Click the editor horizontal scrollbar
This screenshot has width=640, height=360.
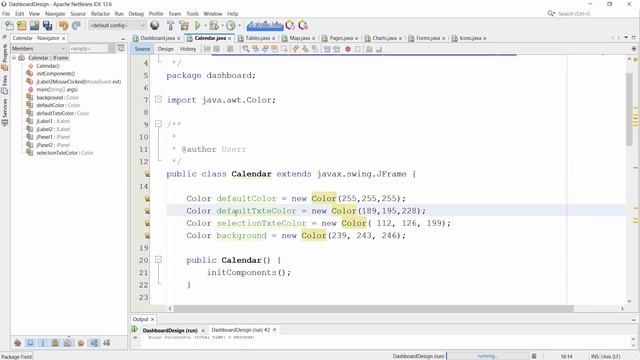tap(373, 309)
